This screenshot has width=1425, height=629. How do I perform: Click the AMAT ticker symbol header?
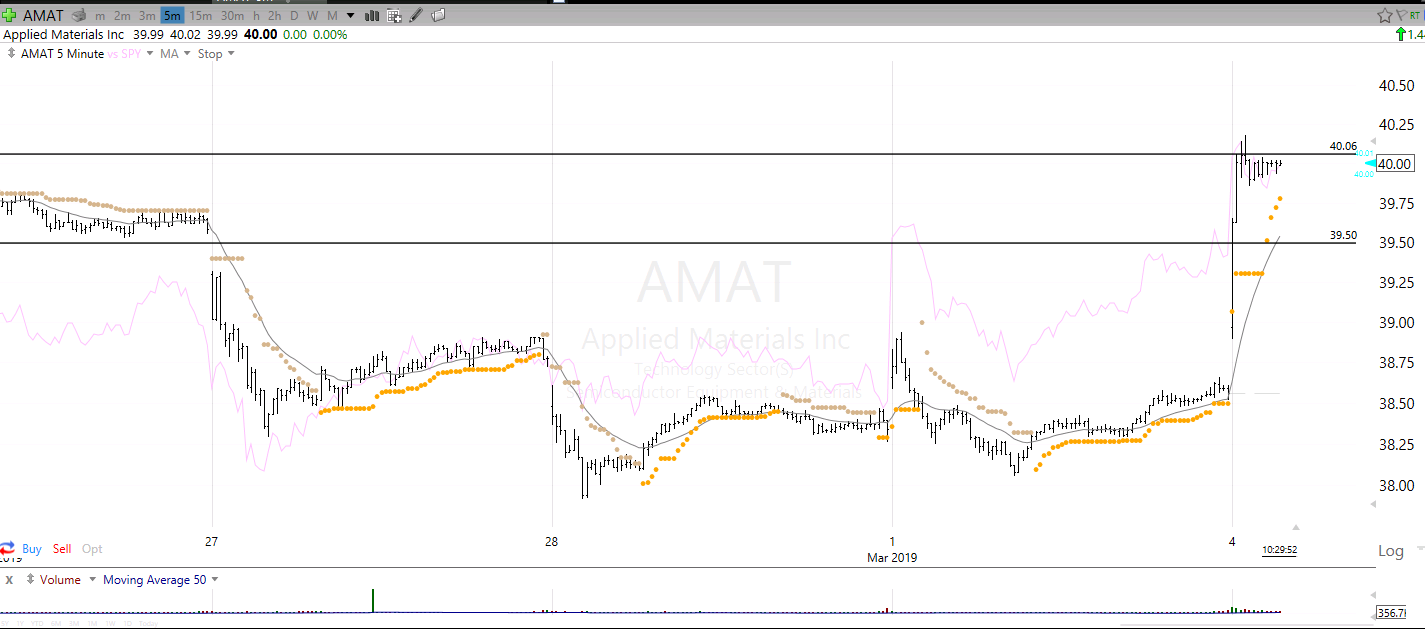point(42,16)
